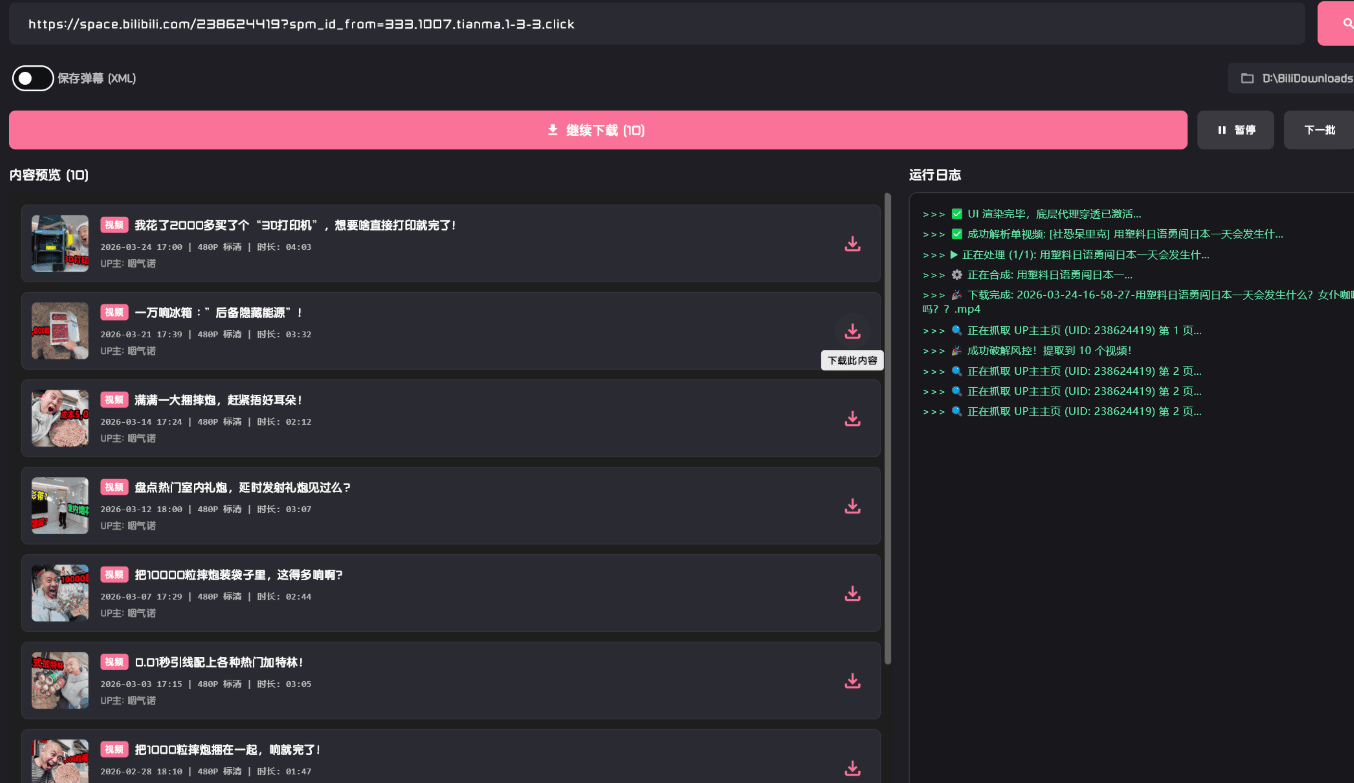Download the 盘点热门室内礼炮 video

852,506
